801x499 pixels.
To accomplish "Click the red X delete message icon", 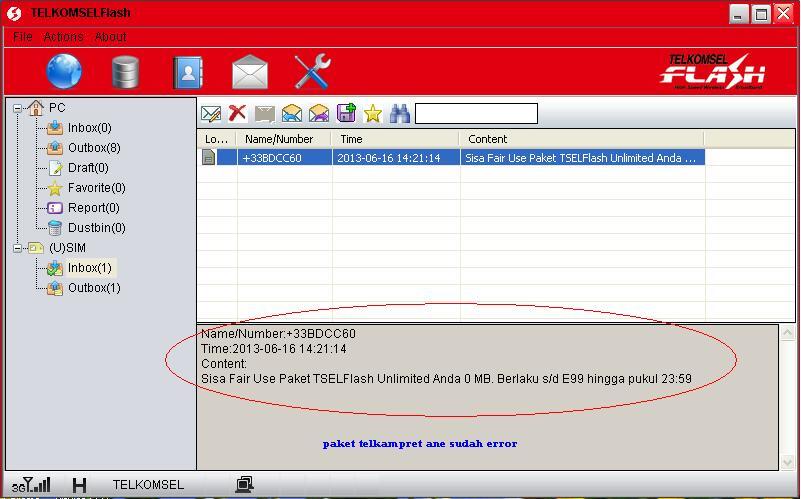I will (238, 113).
